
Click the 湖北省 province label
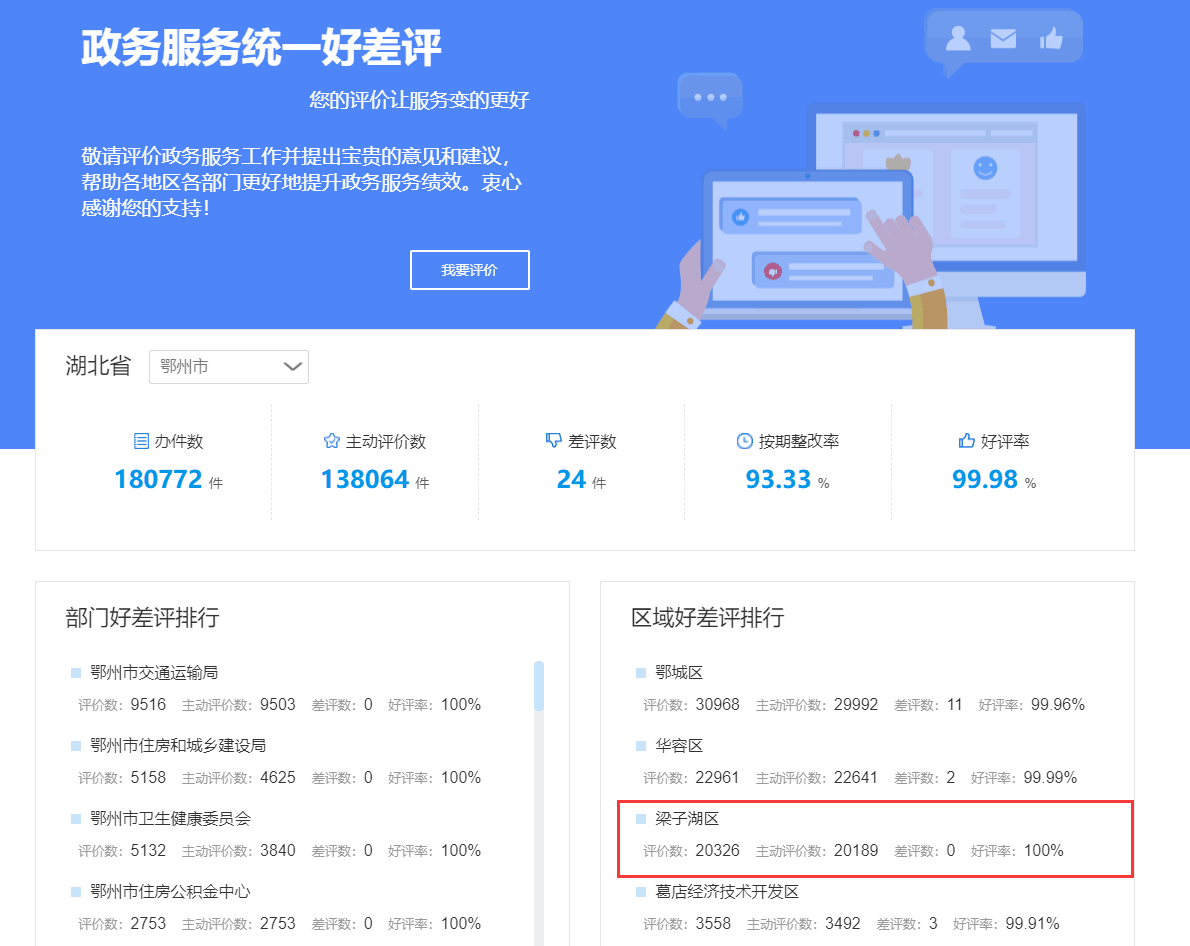pyautogui.click(x=98, y=366)
